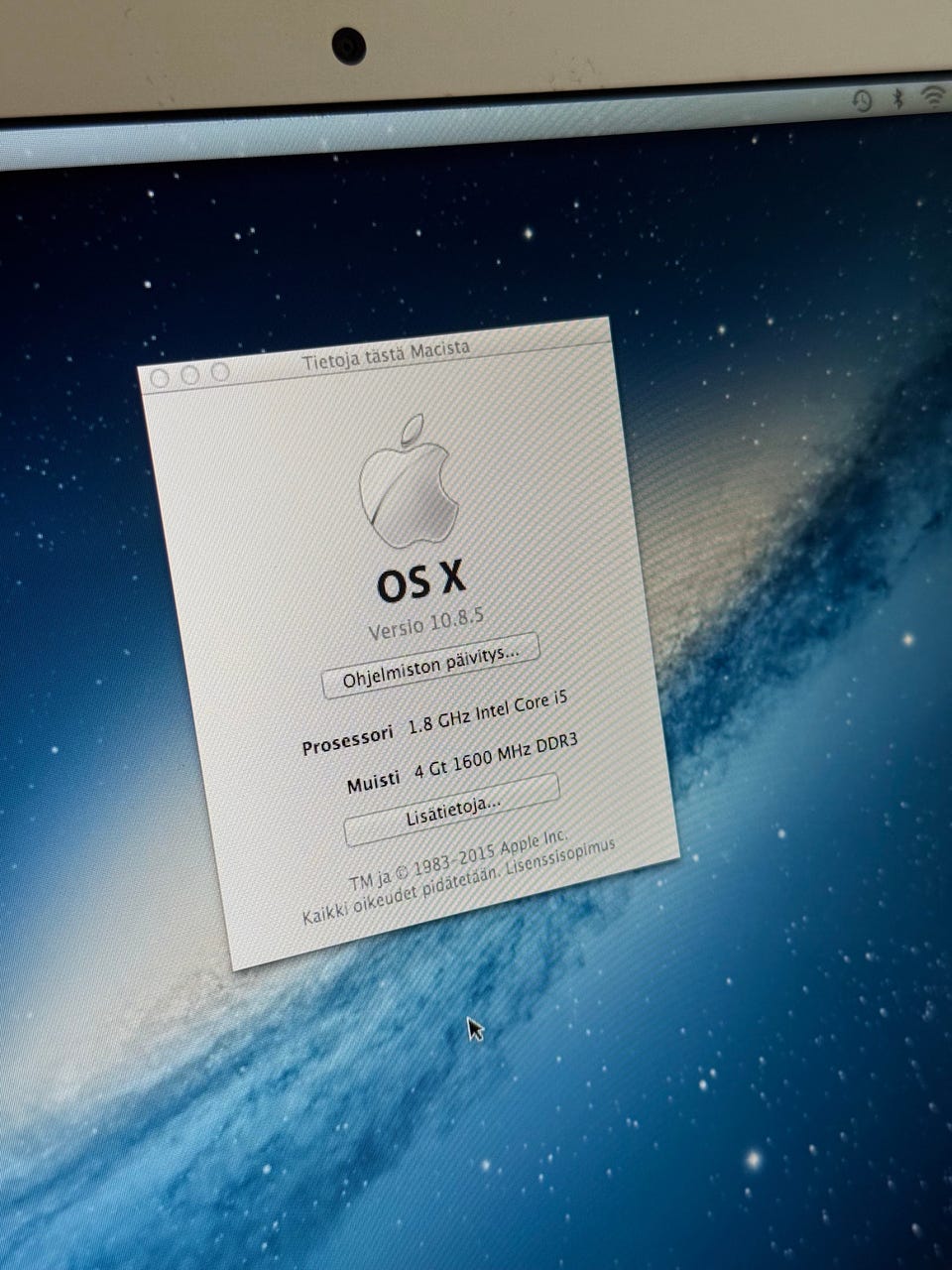Click the Apple Inc. copyright line

point(457,861)
